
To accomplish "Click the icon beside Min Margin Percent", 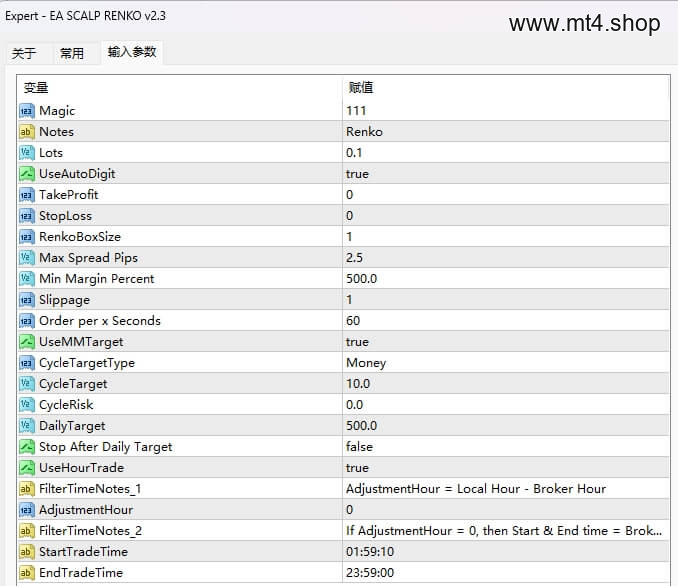I will [x=26, y=279].
